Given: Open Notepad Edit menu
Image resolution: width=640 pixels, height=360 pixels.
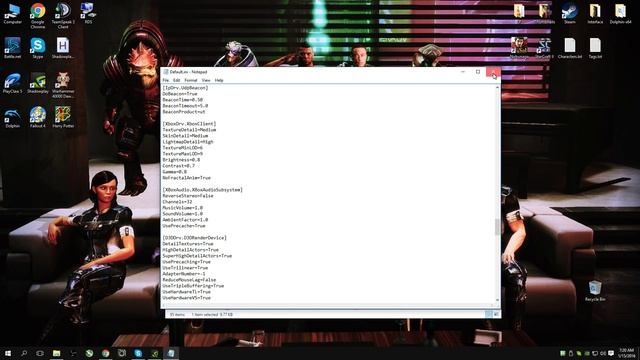Looking at the screenshot, I should coord(176,80).
